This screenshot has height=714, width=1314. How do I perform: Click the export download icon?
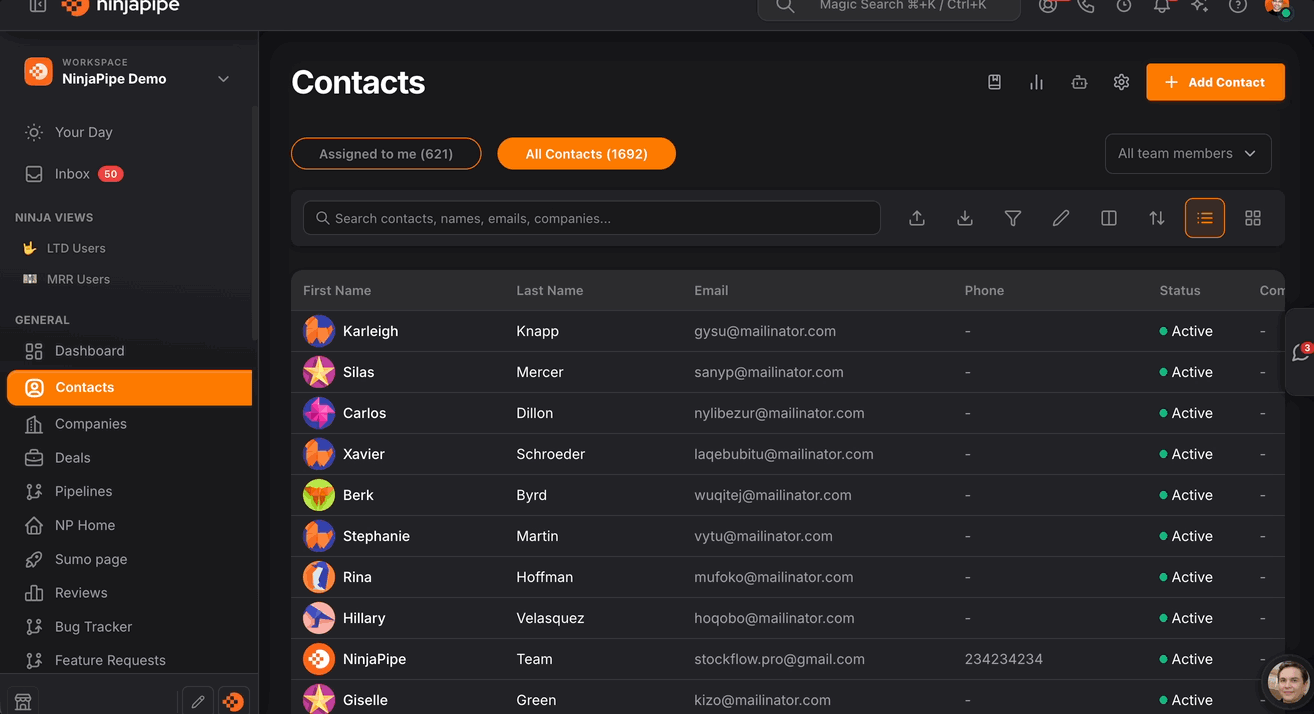(965, 218)
